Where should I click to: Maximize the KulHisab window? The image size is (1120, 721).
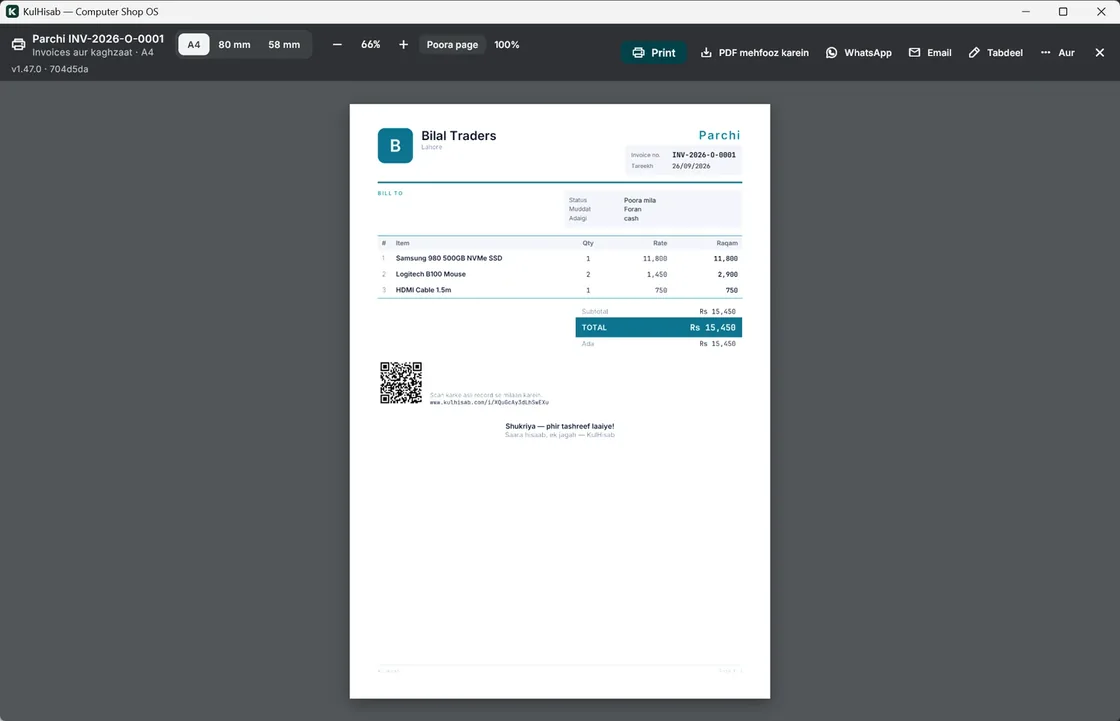click(x=1063, y=11)
